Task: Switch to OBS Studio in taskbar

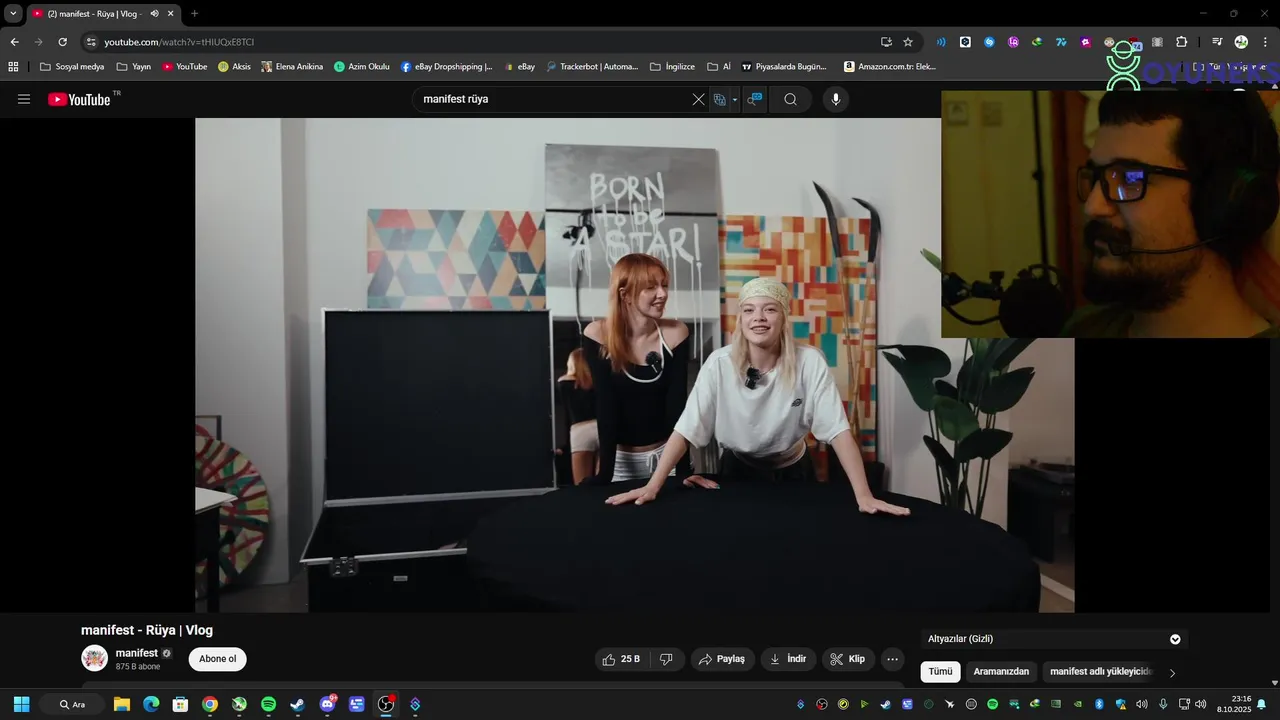Action: [x=386, y=704]
